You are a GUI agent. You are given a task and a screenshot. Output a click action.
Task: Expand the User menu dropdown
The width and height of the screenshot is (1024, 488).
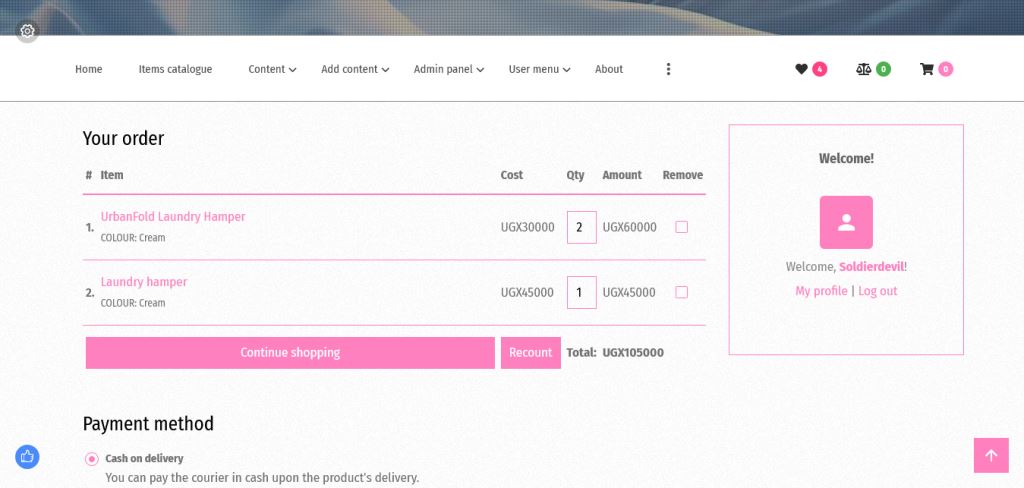pos(539,69)
